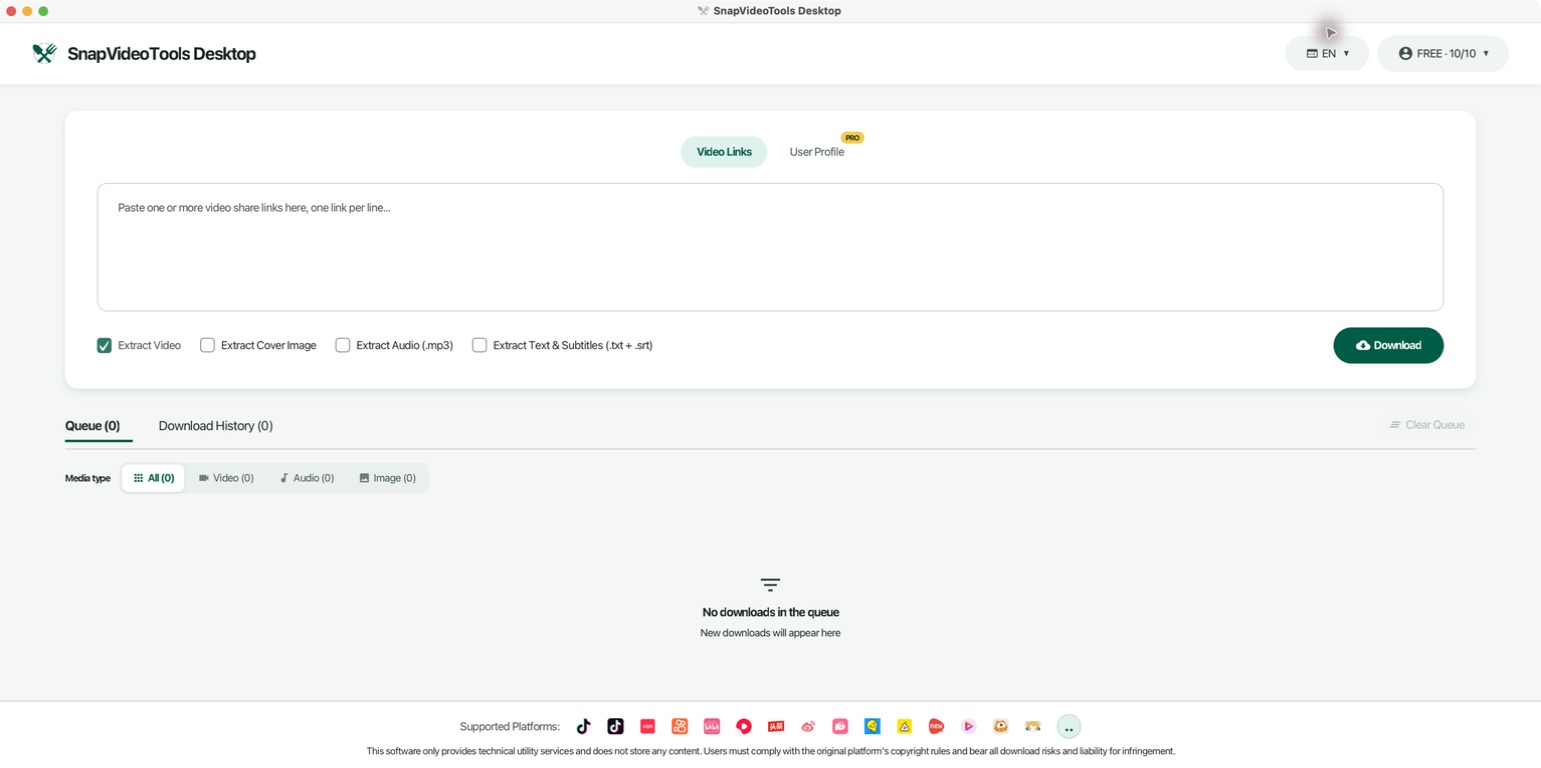Image resolution: width=1541 pixels, height=768 pixels.
Task: Click the 'Extract Audio (.mp3)' label text
Action: [x=404, y=345]
